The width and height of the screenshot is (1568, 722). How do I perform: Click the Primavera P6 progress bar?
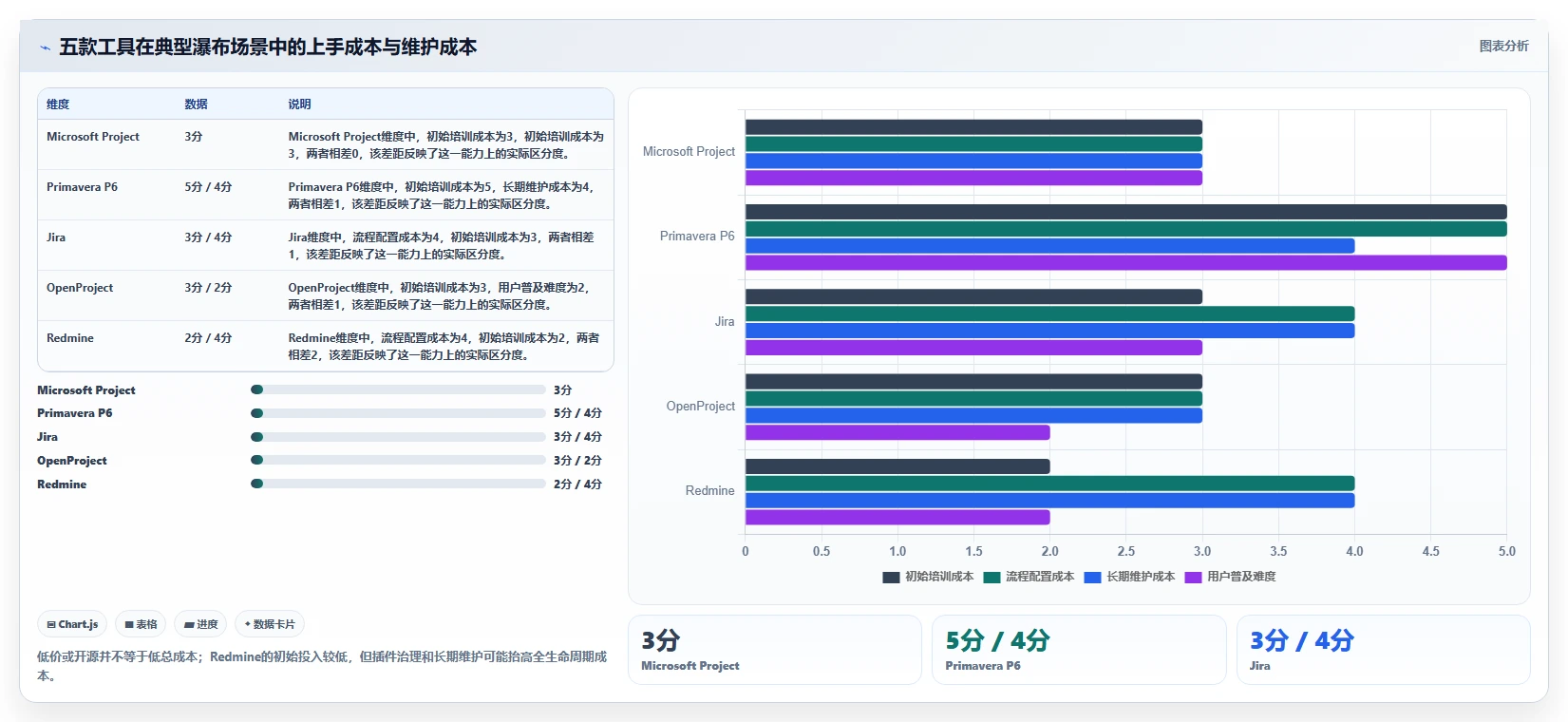[398, 413]
